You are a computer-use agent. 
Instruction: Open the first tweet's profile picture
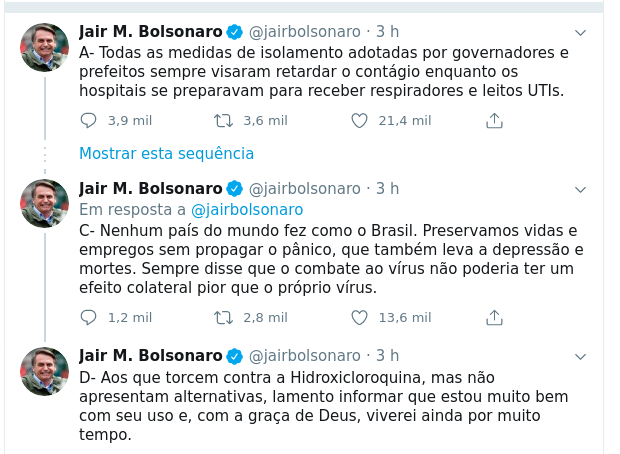point(45,48)
